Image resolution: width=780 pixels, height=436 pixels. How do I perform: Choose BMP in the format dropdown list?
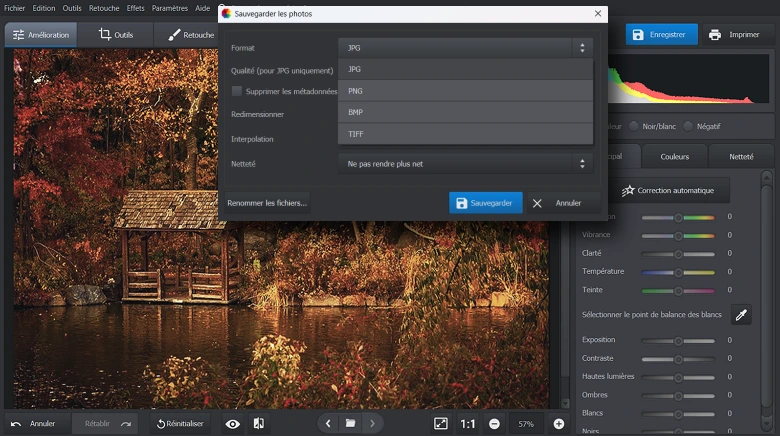pyautogui.click(x=465, y=112)
